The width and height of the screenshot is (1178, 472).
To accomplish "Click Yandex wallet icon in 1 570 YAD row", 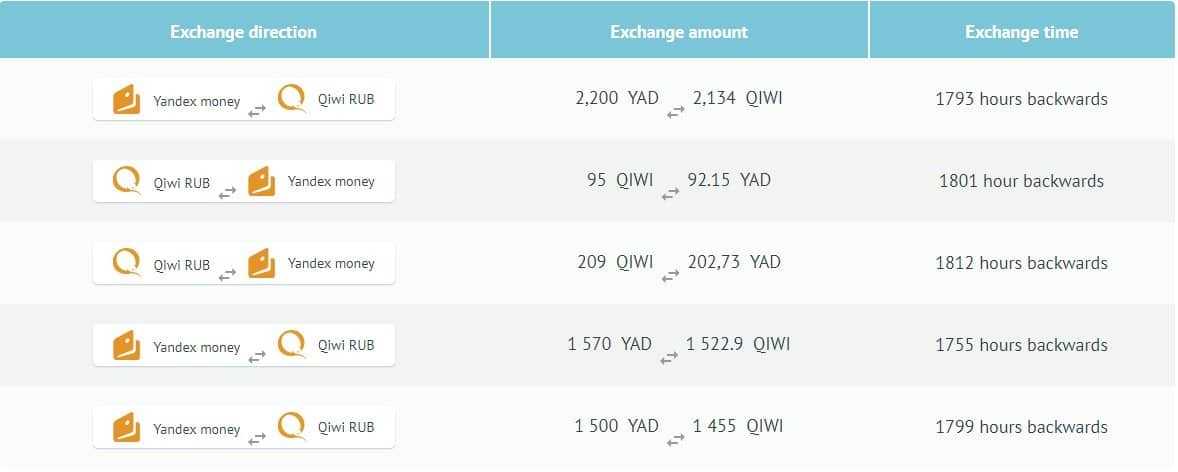I will click(127, 345).
